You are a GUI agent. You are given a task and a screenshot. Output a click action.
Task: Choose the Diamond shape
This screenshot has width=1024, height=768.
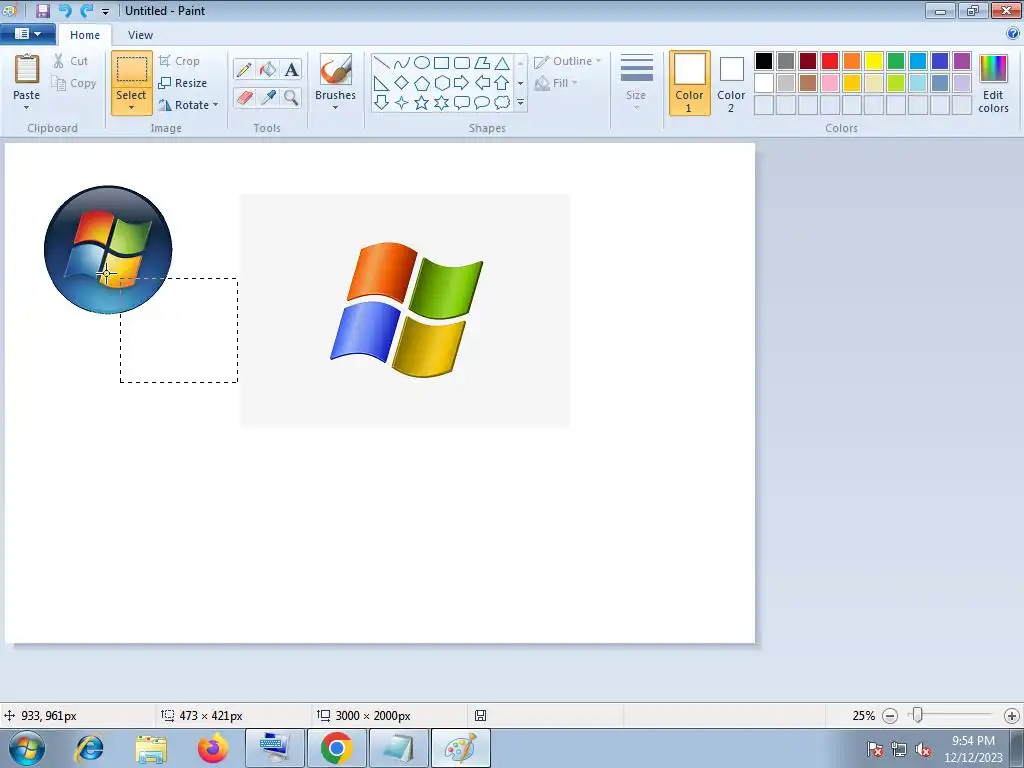point(402,83)
